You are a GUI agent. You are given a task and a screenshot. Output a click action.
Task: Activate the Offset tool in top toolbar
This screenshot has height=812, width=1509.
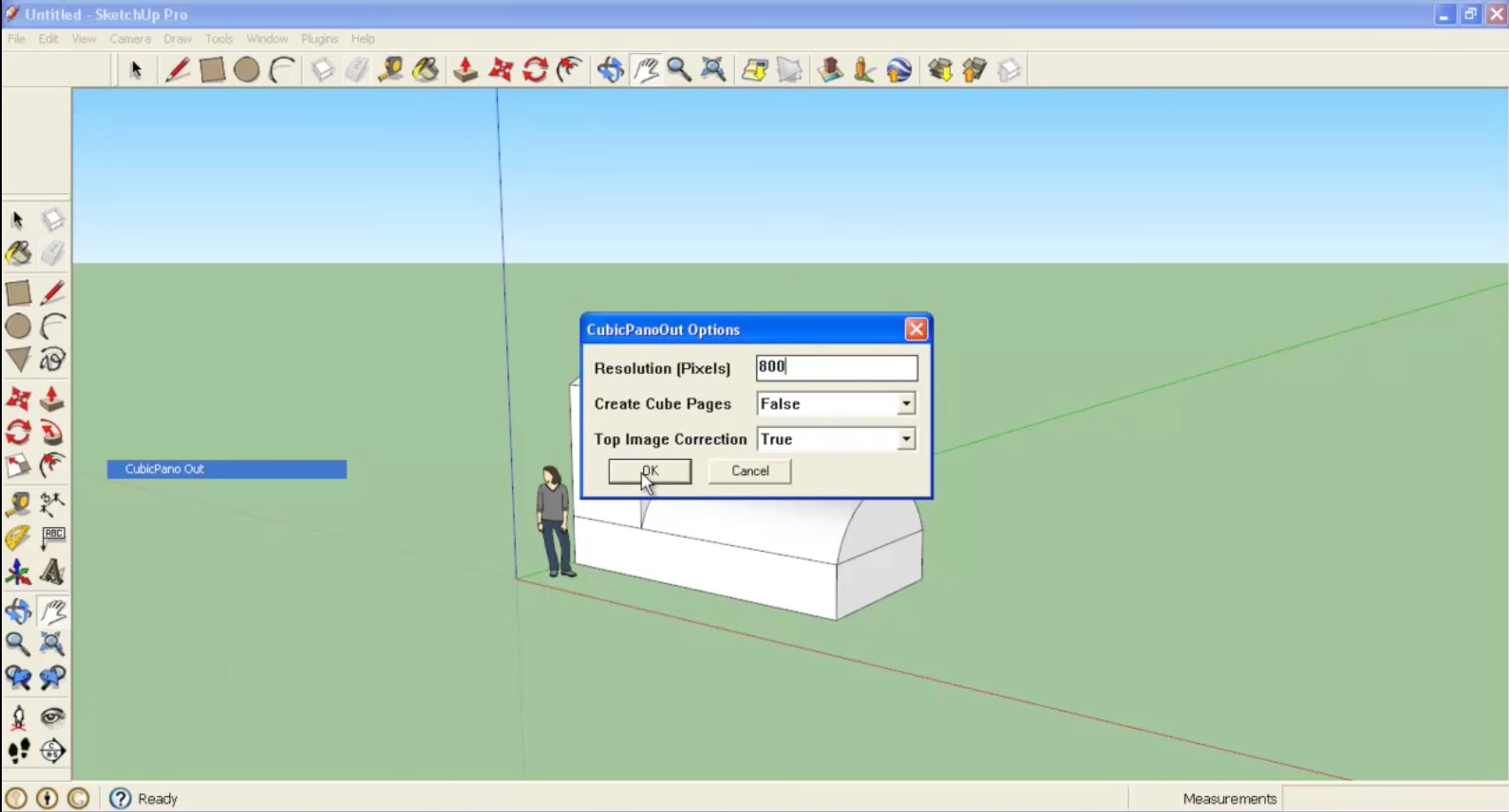pos(570,70)
